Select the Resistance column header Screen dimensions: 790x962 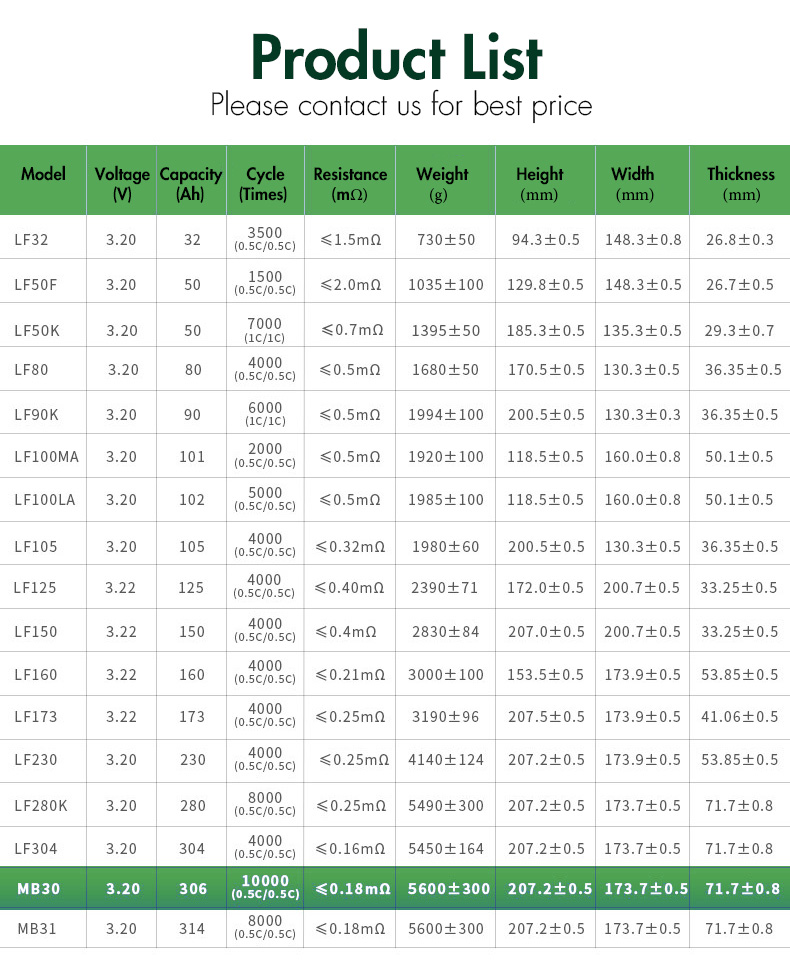click(350, 184)
